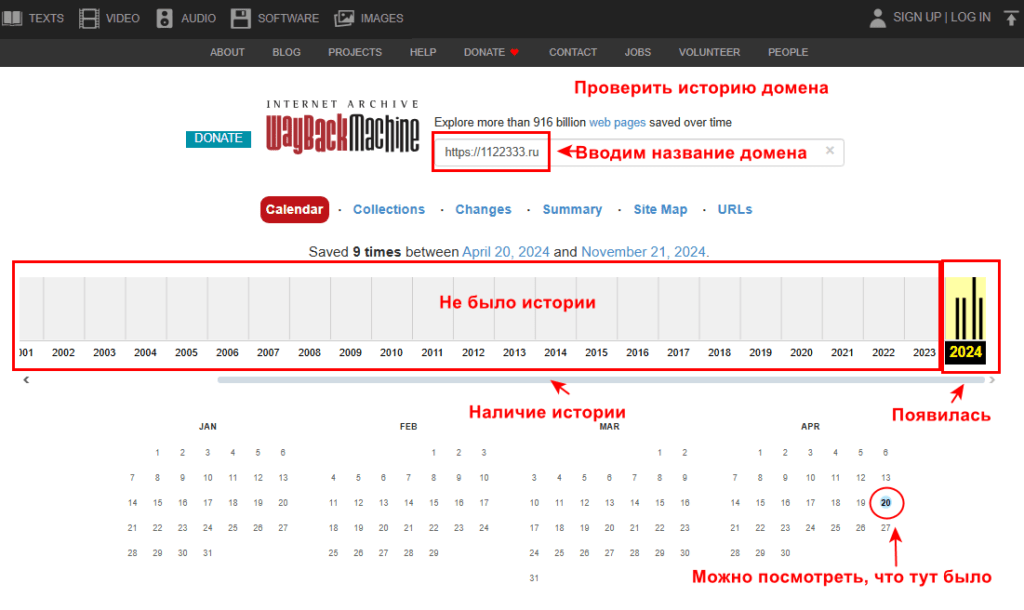Click the 'web pages' link
This screenshot has width=1024, height=610.
(617, 122)
